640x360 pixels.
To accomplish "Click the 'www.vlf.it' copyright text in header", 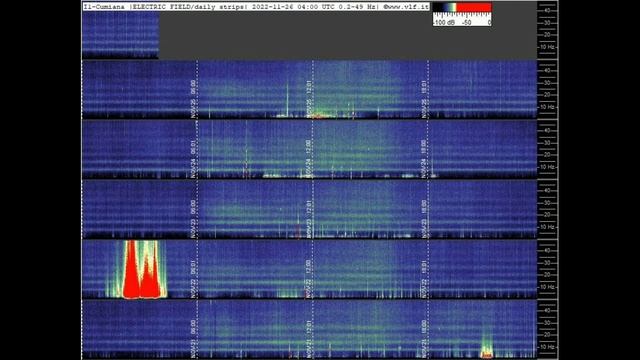I will (407, 7).
